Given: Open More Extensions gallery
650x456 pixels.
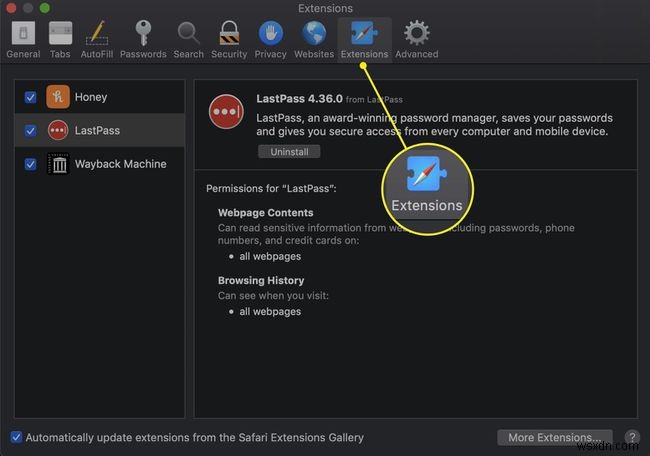Looking at the screenshot, I should (555, 437).
